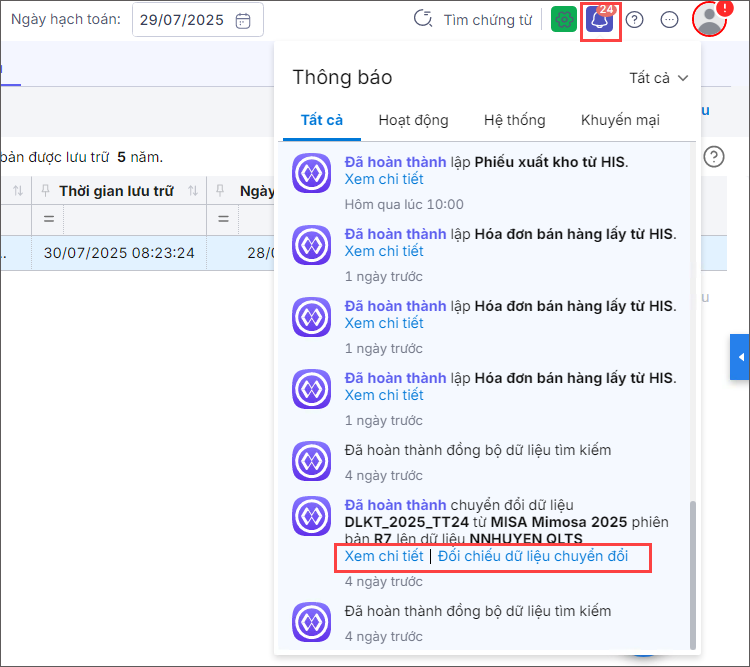The width and height of the screenshot is (750, 667).
Task: Open Đối chiếu dữ liệu chuyển đổi link
Action: 533,556
